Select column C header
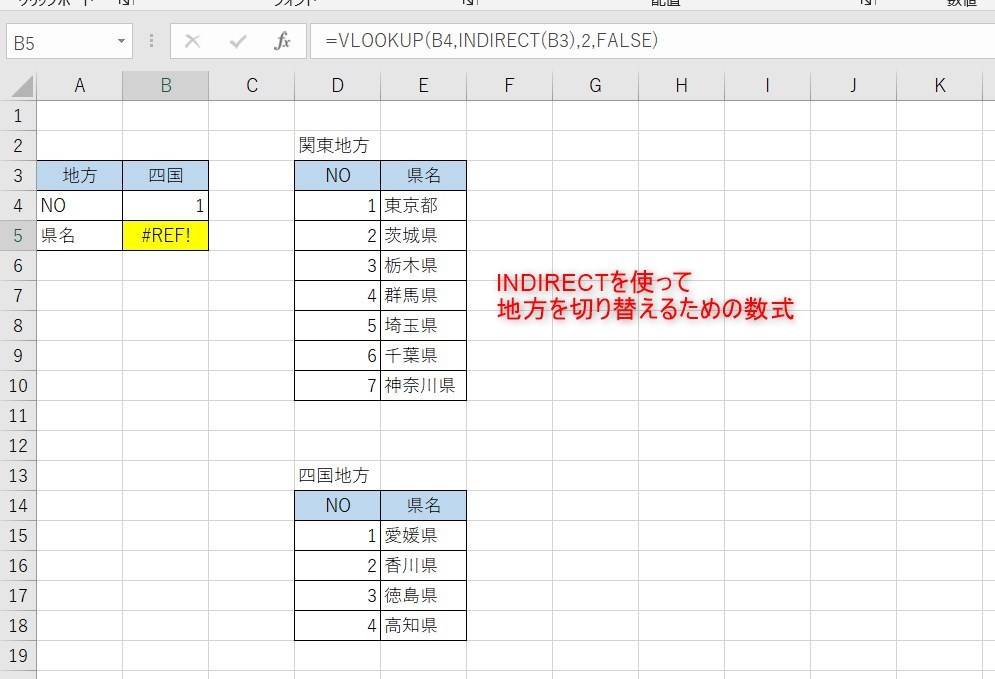Viewport: 995px width, 679px height. [252, 86]
